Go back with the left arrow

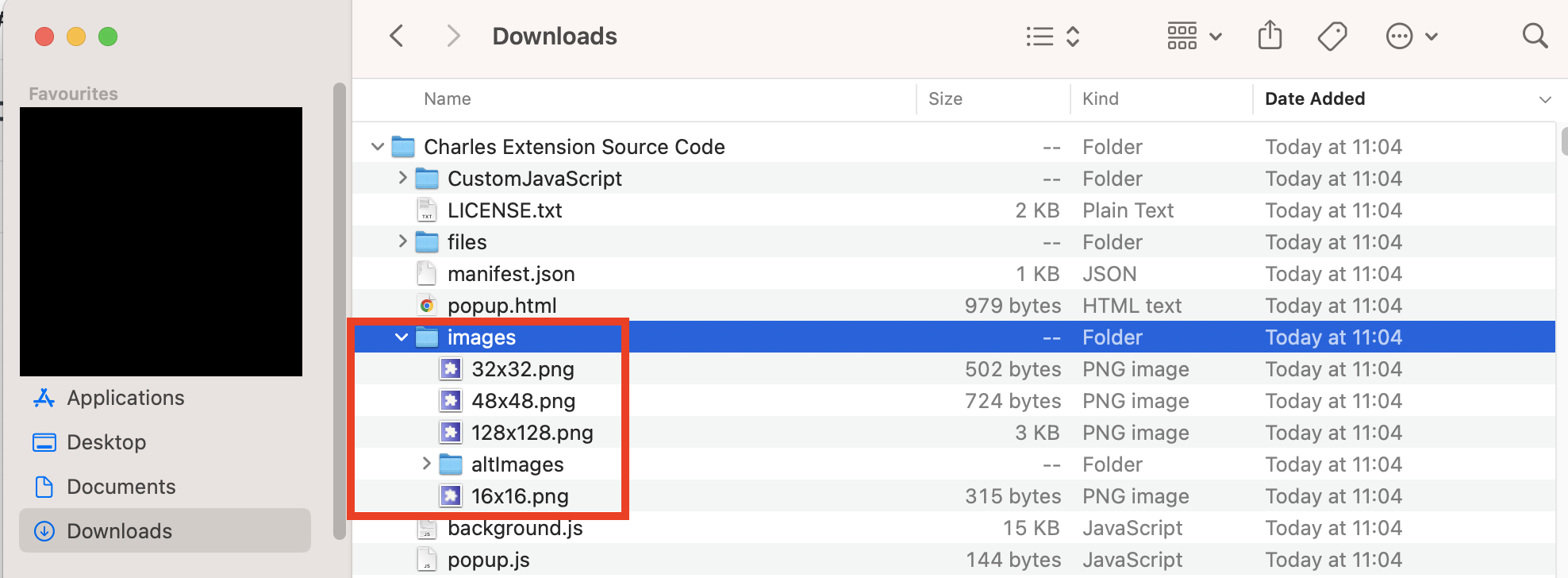pos(397,36)
